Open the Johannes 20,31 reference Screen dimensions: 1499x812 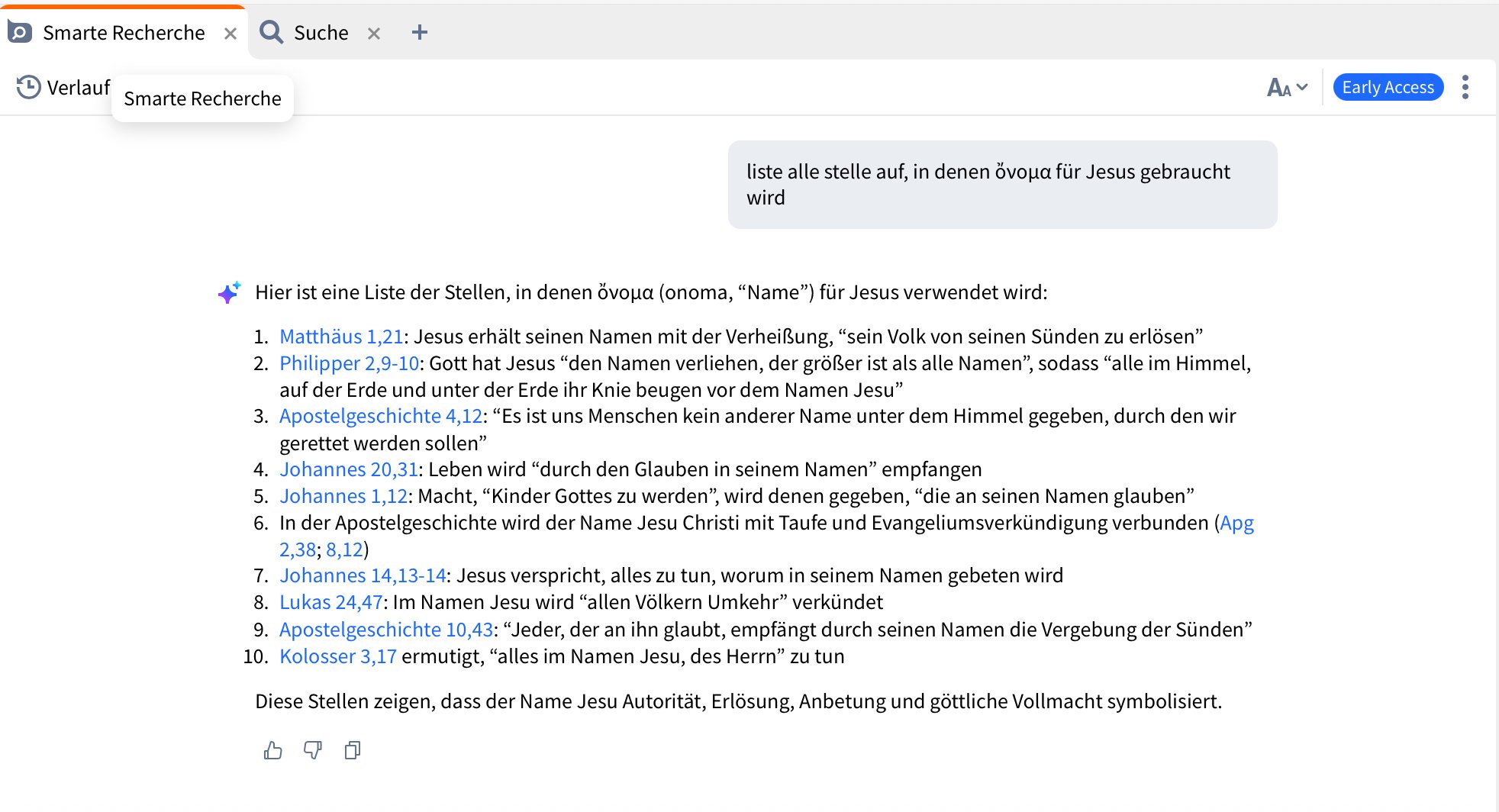point(349,469)
